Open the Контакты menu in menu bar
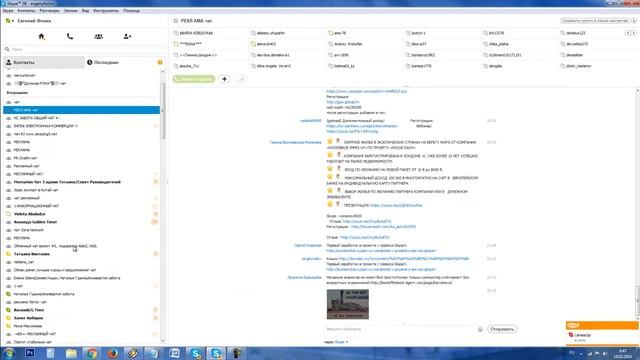The width and height of the screenshot is (640, 360). click(26, 11)
